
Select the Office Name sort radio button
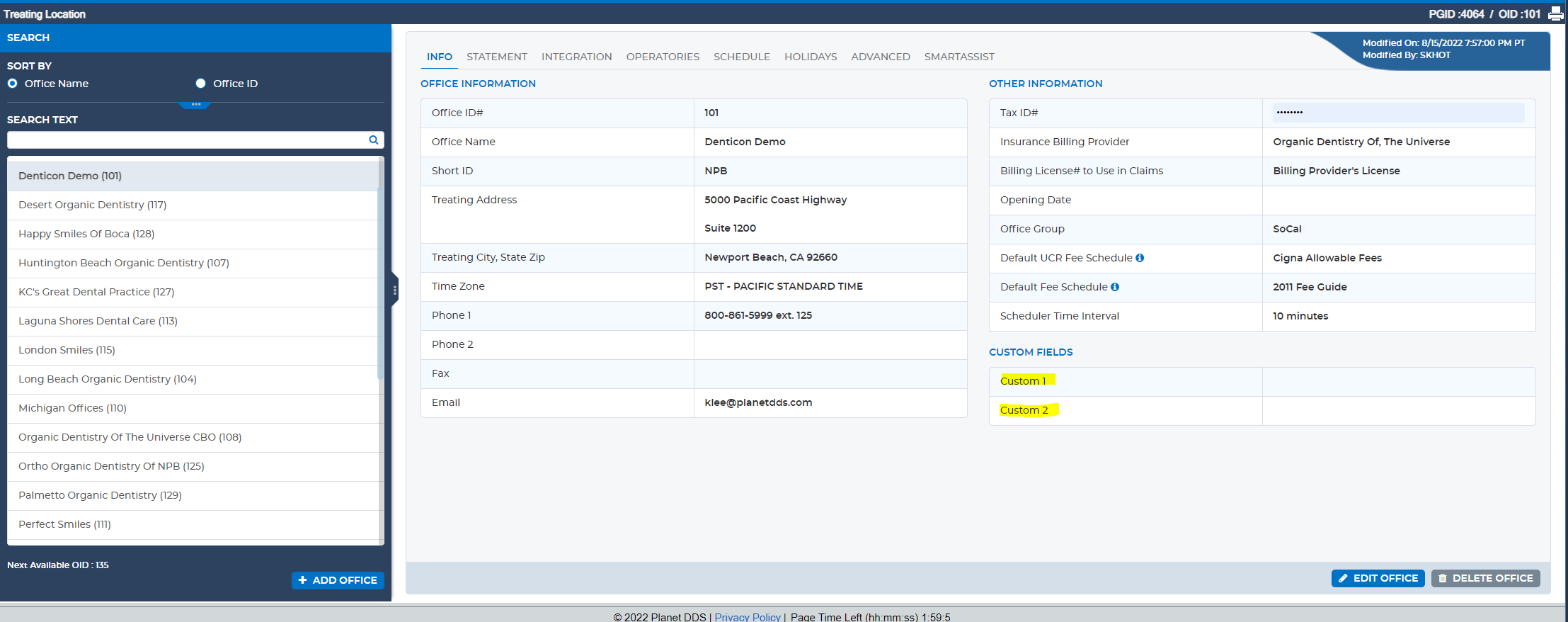coord(13,84)
